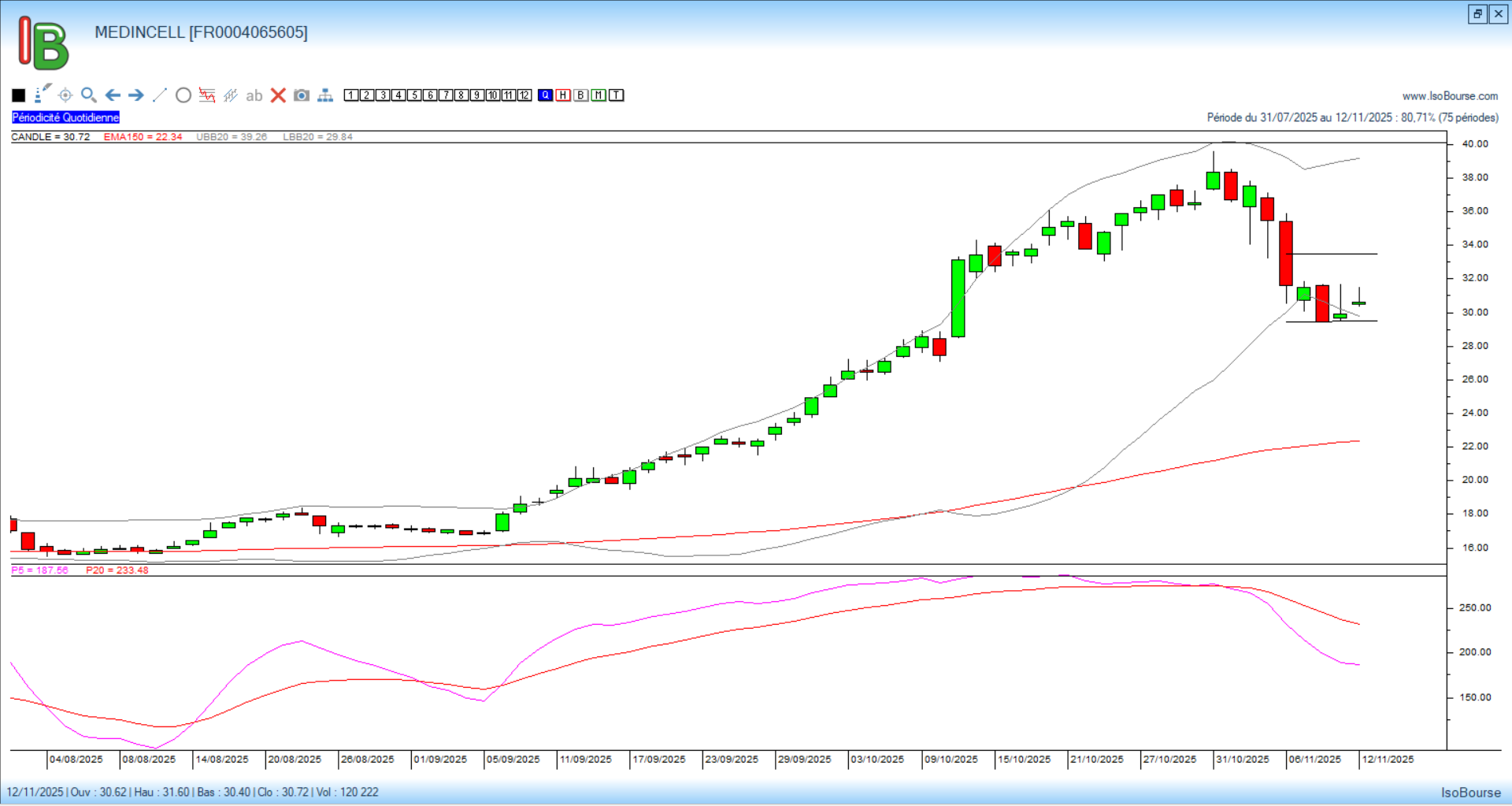
Task: Select the crosshair target tool
Action: (65, 95)
